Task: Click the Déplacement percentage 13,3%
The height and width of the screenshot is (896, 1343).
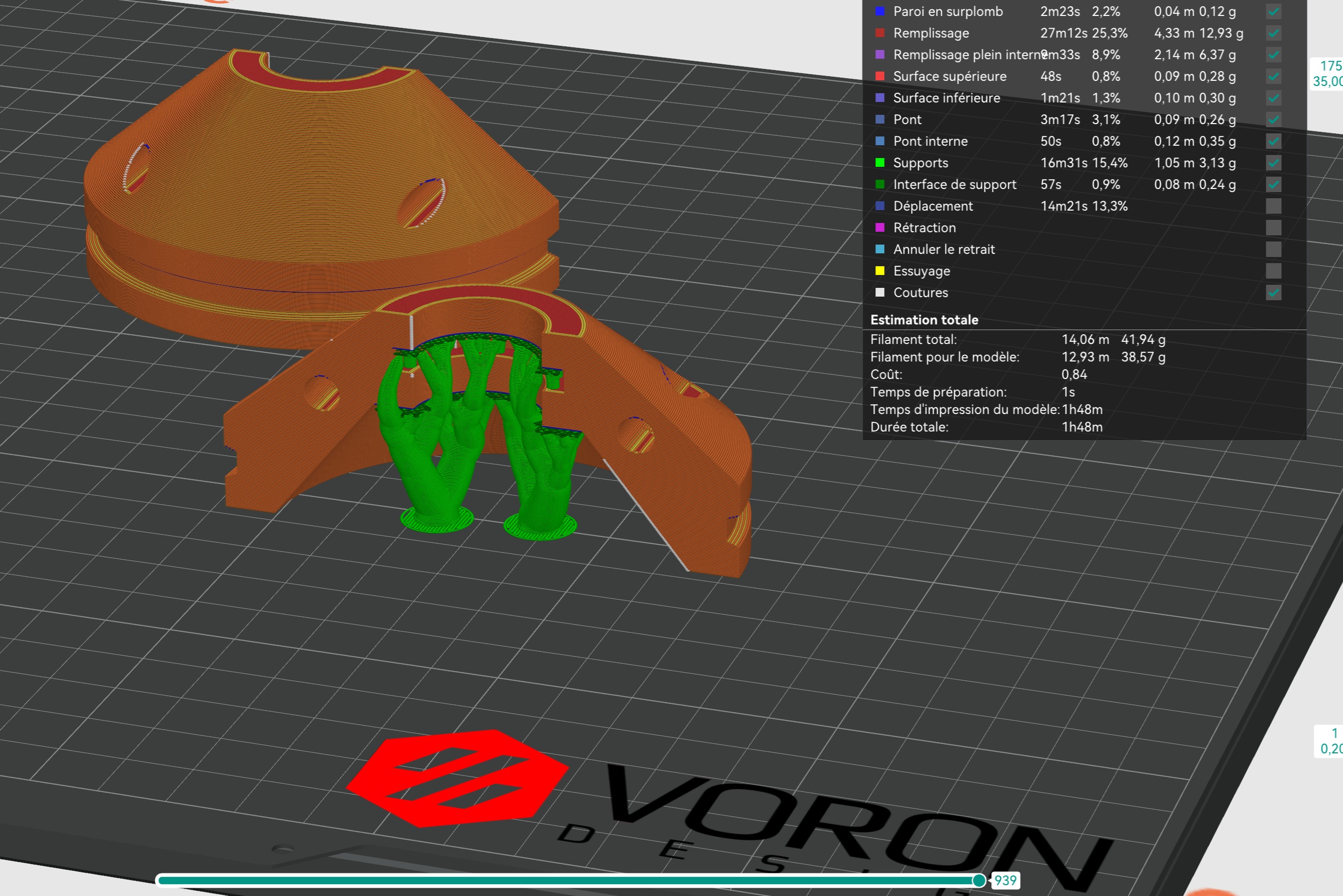Action: click(1110, 206)
